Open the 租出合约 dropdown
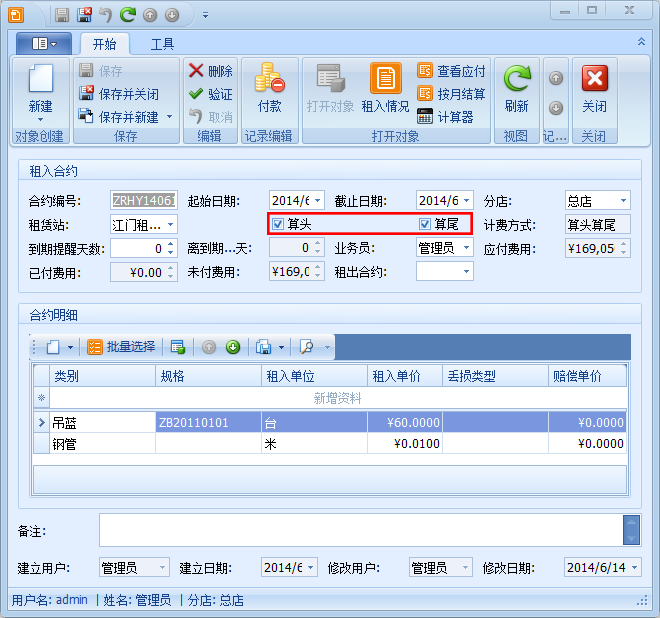This screenshot has width=660, height=618. (x=466, y=272)
